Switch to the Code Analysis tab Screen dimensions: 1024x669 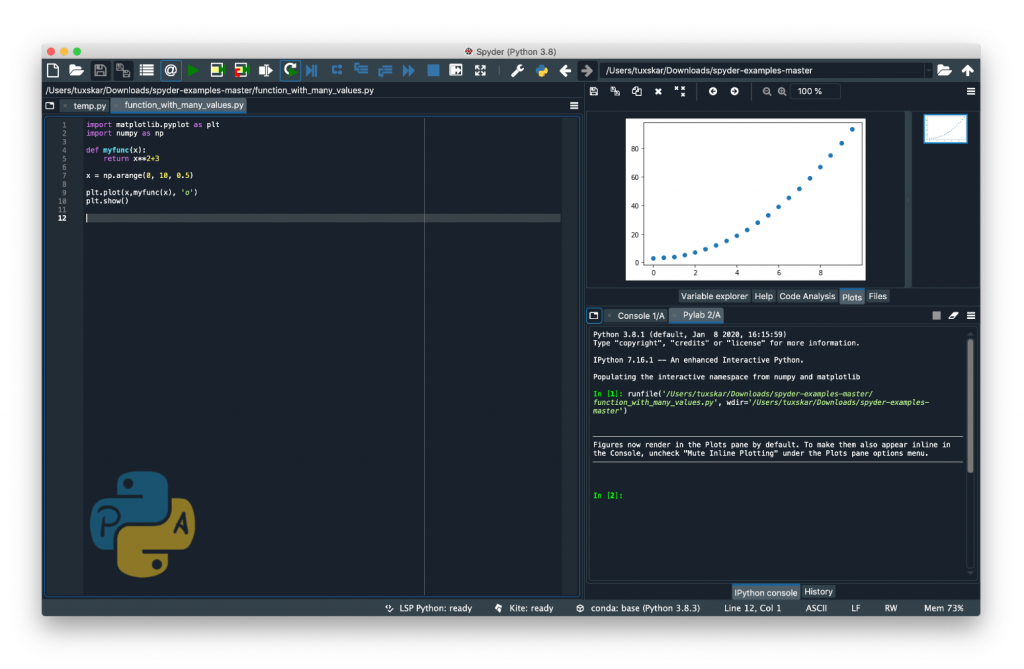[x=807, y=296]
